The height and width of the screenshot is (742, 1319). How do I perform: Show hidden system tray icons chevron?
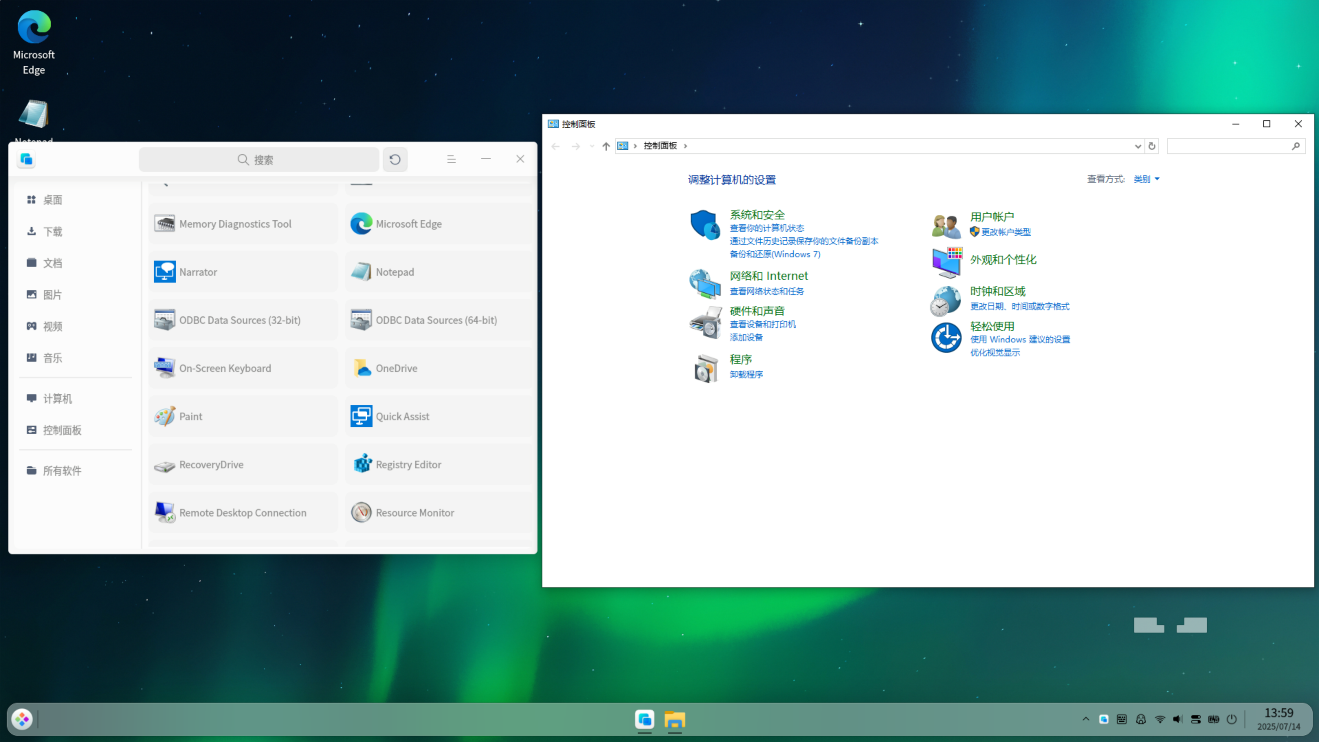click(1086, 720)
